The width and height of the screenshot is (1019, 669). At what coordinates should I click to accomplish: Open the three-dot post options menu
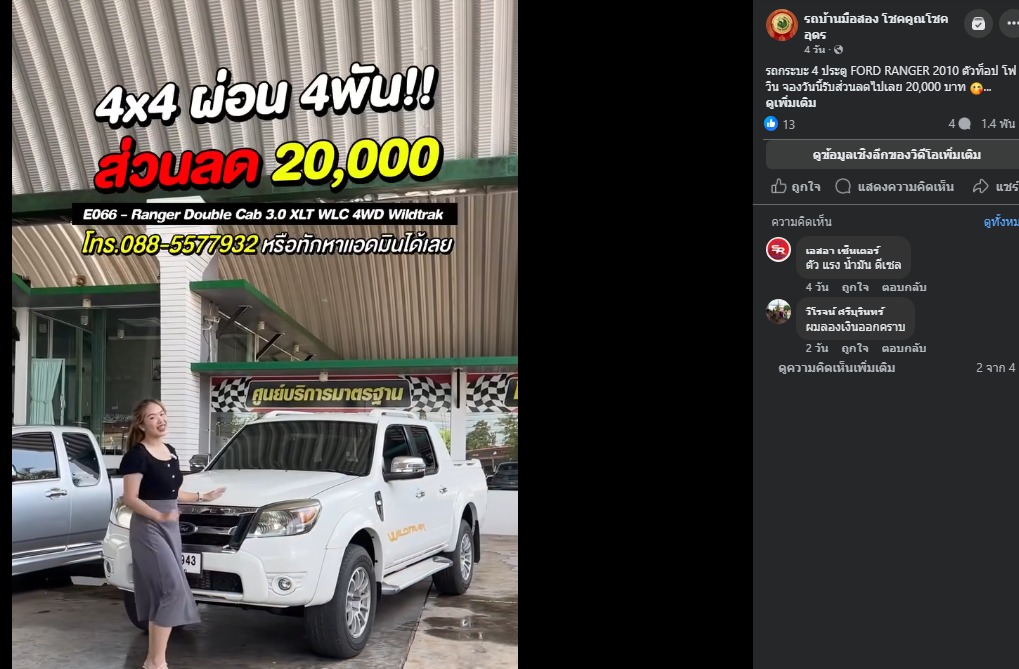[x=1011, y=24]
